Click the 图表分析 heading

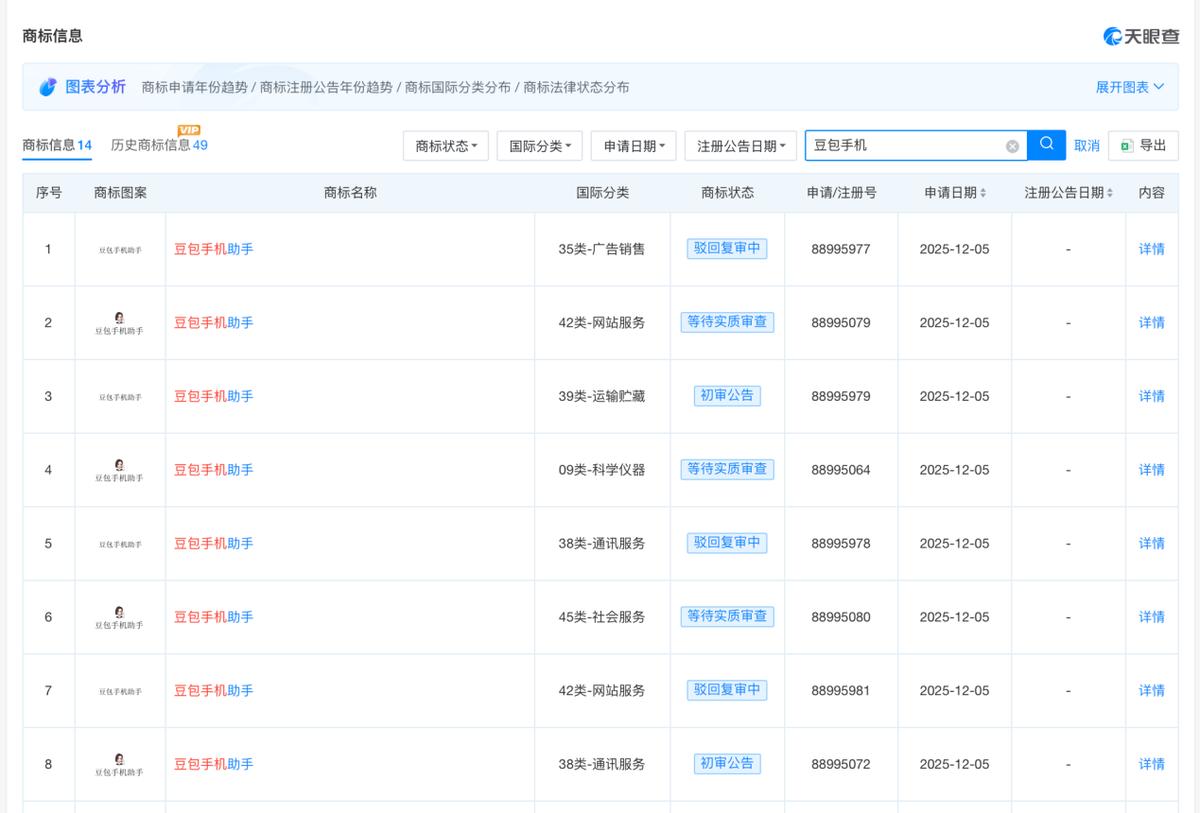(96, 87)
